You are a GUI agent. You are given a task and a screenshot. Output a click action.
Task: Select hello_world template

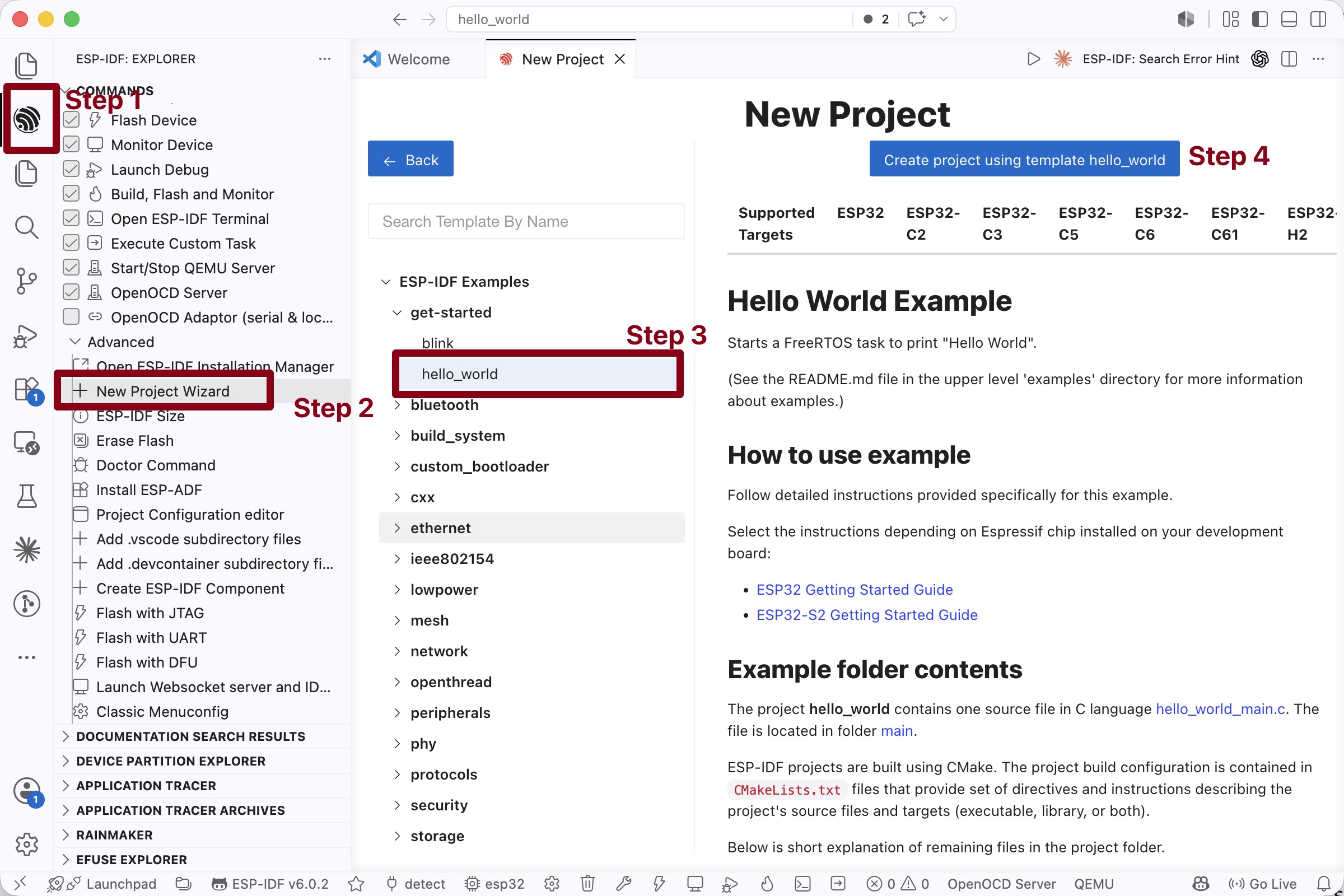pyautogui.click(x=537, y=374)
